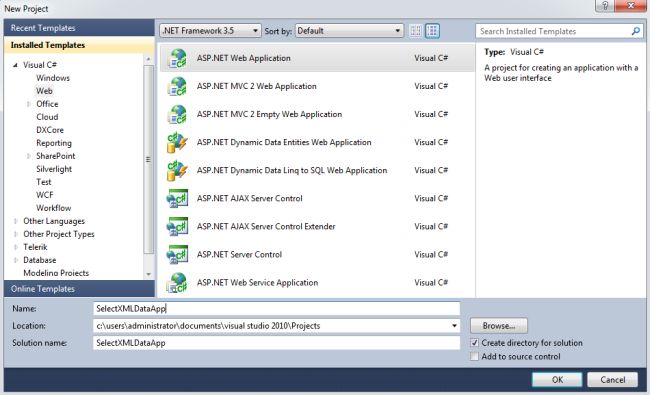Click the search magnifier icon
Image resolution: width=650 pixels, height=395 pixels.
[x=635, y=31]
